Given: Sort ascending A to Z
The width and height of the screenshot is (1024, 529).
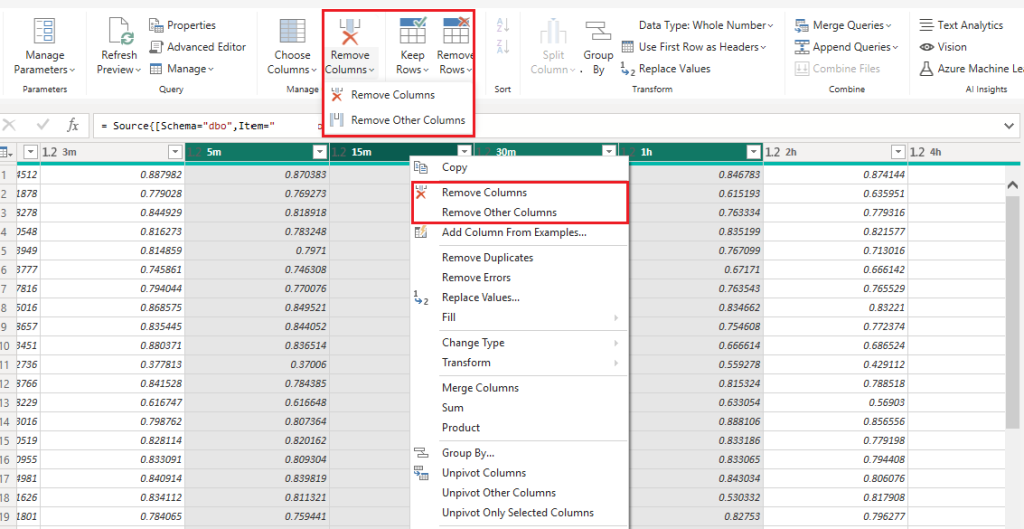Looking at the screenshot, I should tap(503, 25).
